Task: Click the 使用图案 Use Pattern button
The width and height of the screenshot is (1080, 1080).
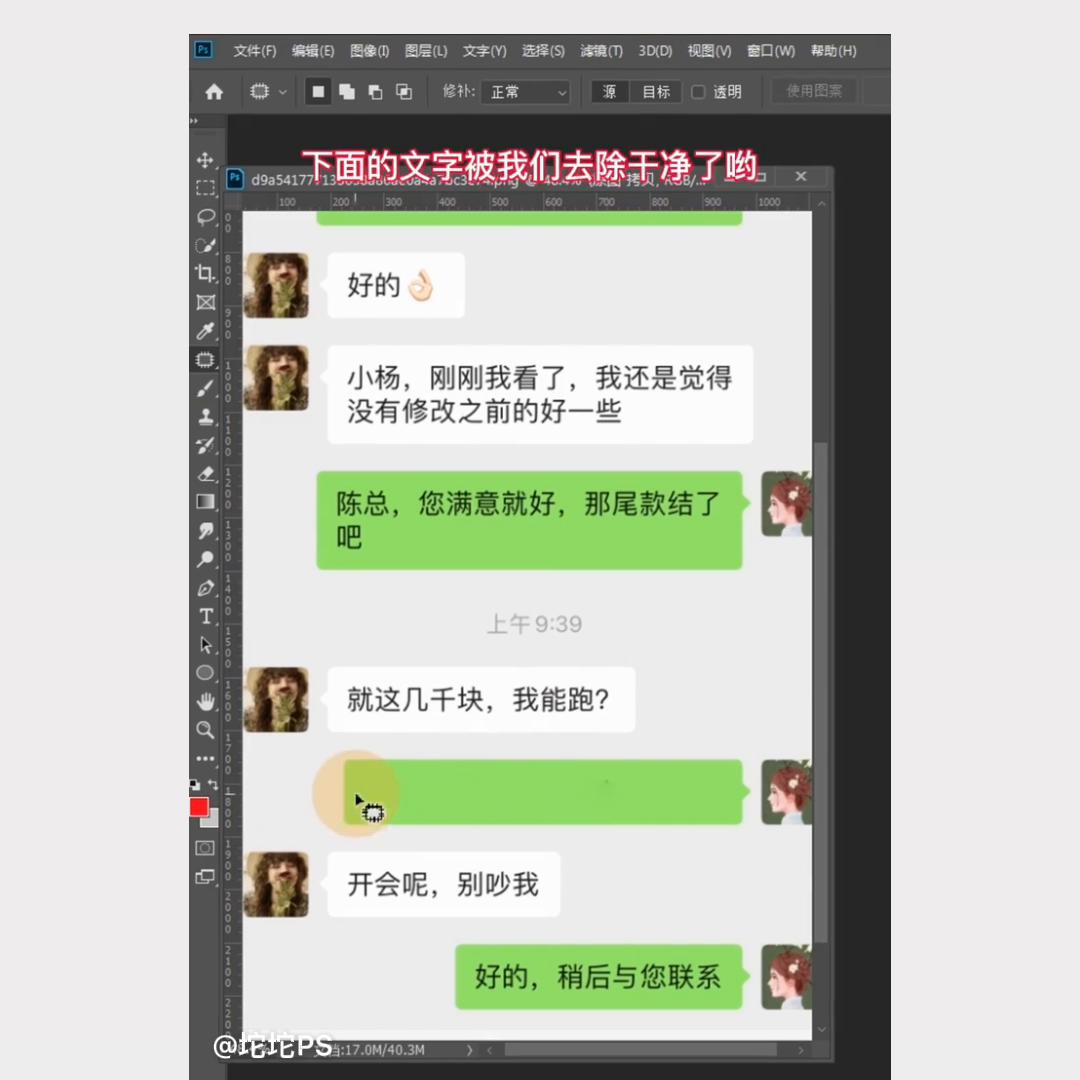Action: tap(812, 91)
